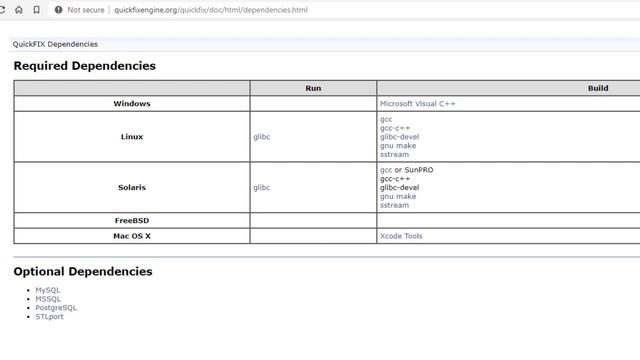The image size is (640, 360).
Task: Open the STLport optional dependency link
Action: tap(49, 316)
